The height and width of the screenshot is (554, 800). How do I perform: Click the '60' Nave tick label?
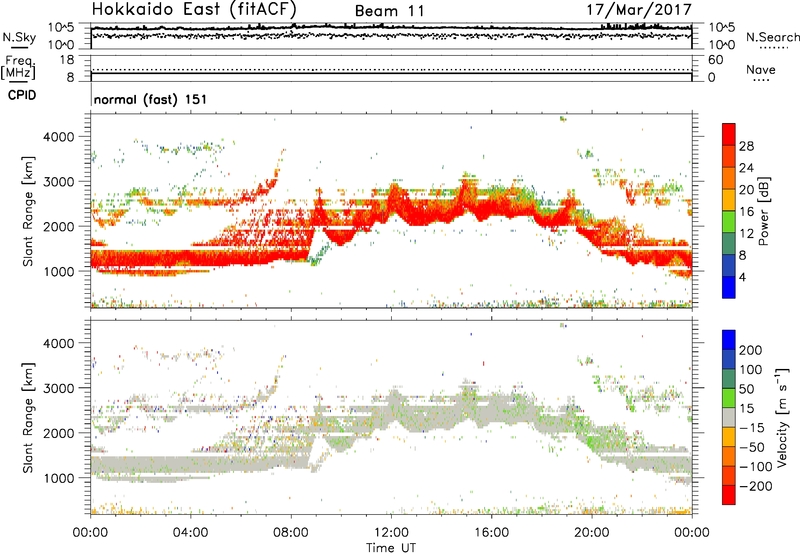(715, 60)
